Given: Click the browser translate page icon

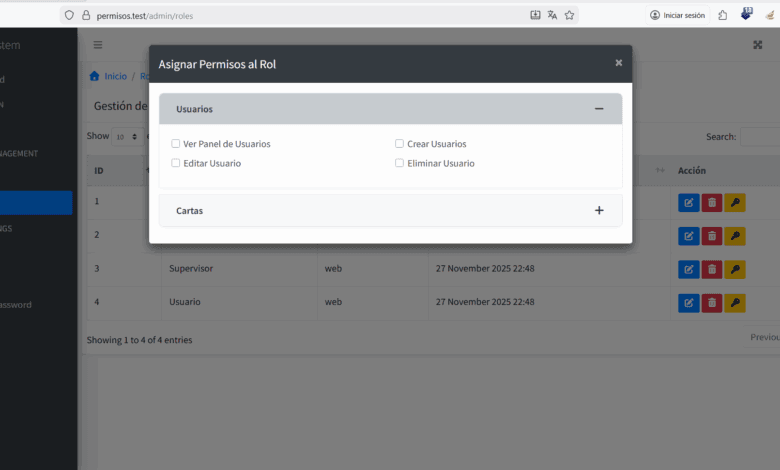Looking at the screenshot, I should point(552,15).
